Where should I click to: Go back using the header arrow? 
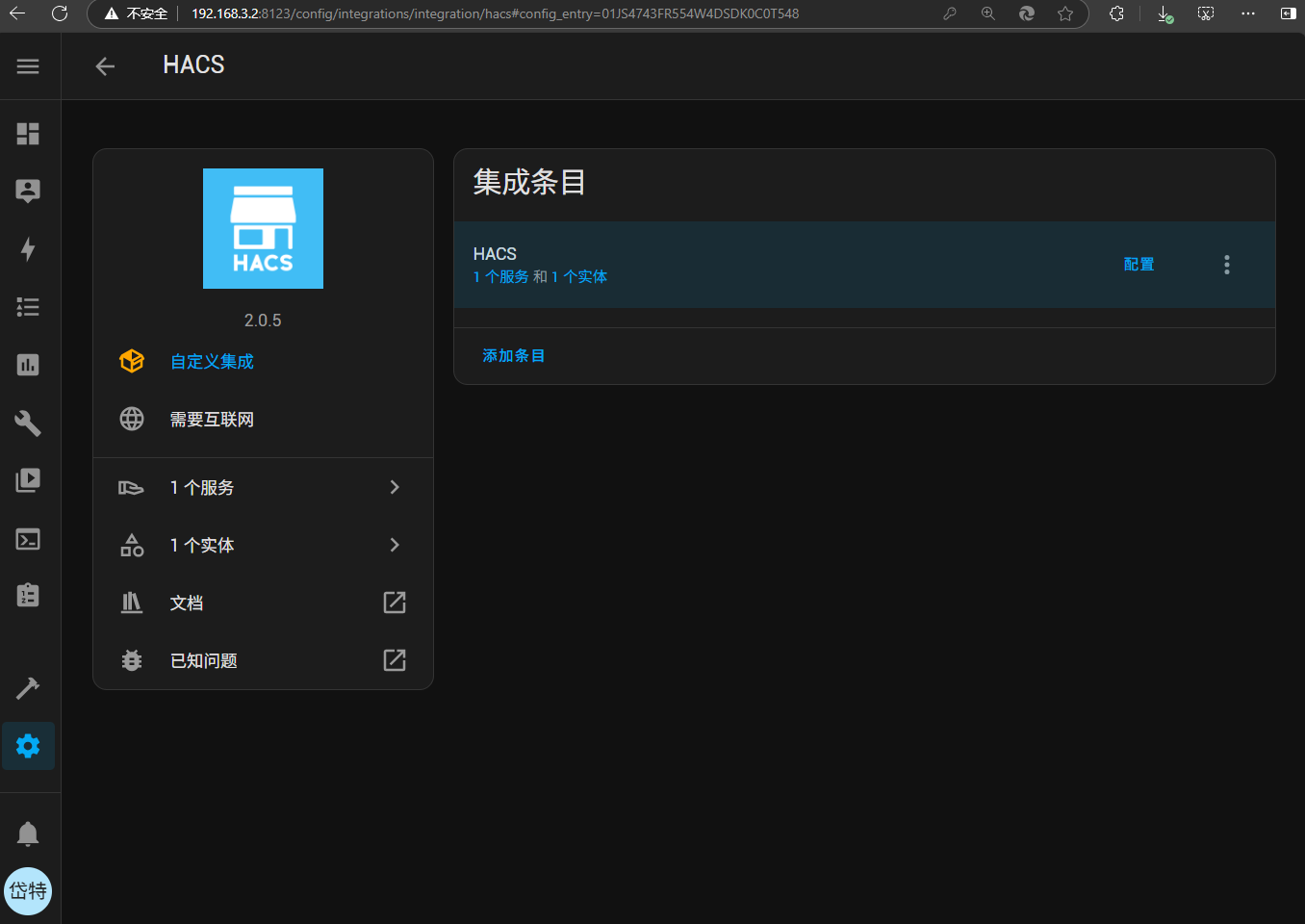pos(105,66)
